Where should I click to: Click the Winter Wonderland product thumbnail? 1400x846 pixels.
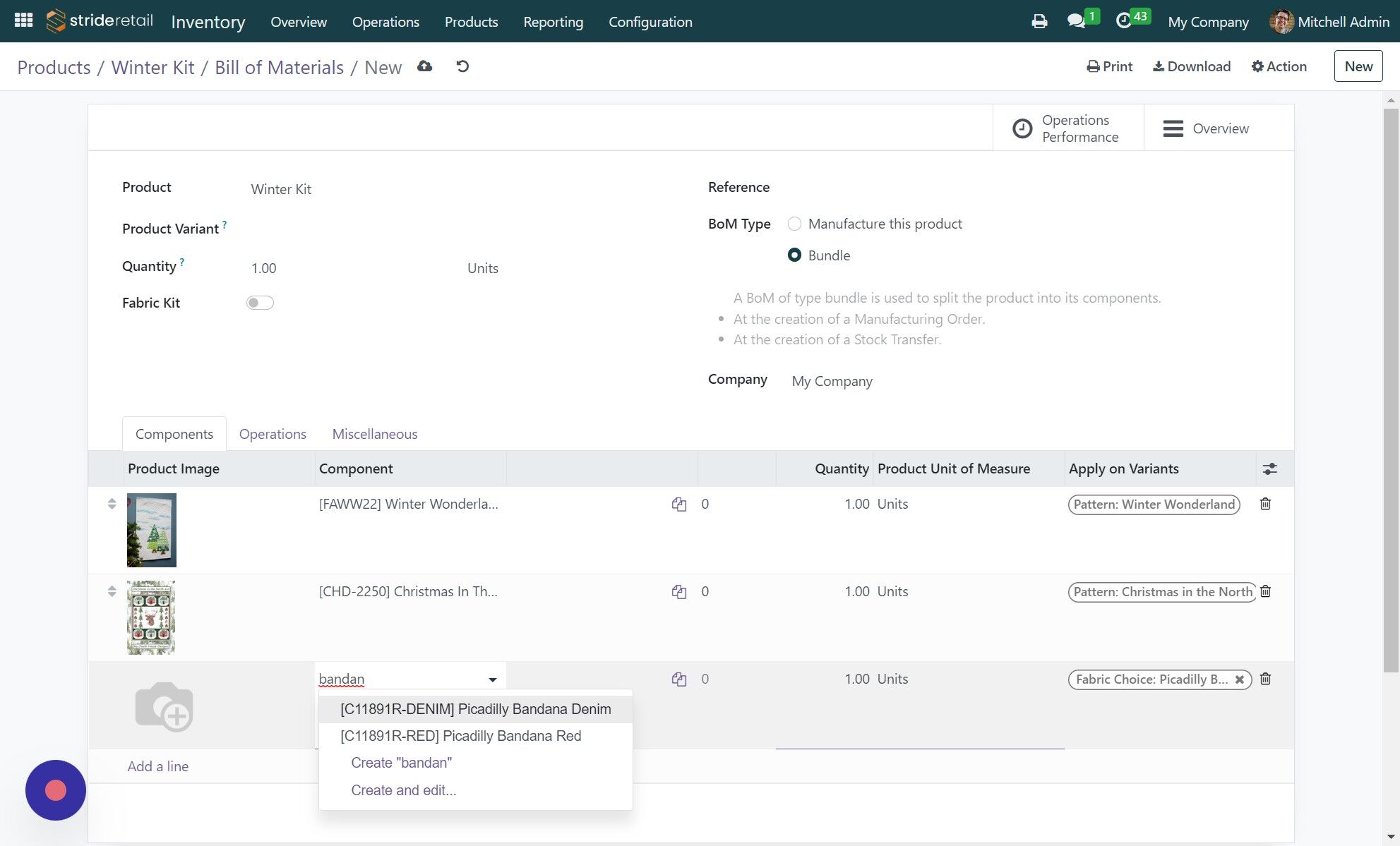tap(152, 530)
